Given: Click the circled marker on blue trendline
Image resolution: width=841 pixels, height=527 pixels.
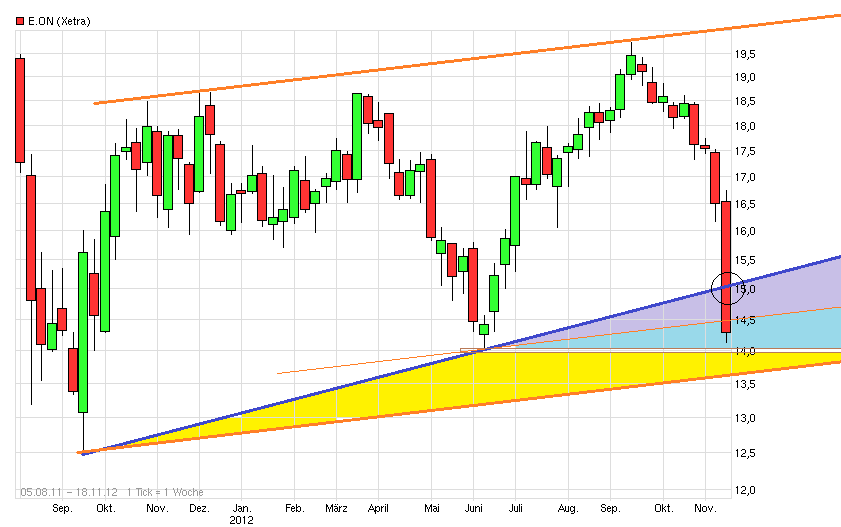Looking at the screenshot, I should [727, 288].
